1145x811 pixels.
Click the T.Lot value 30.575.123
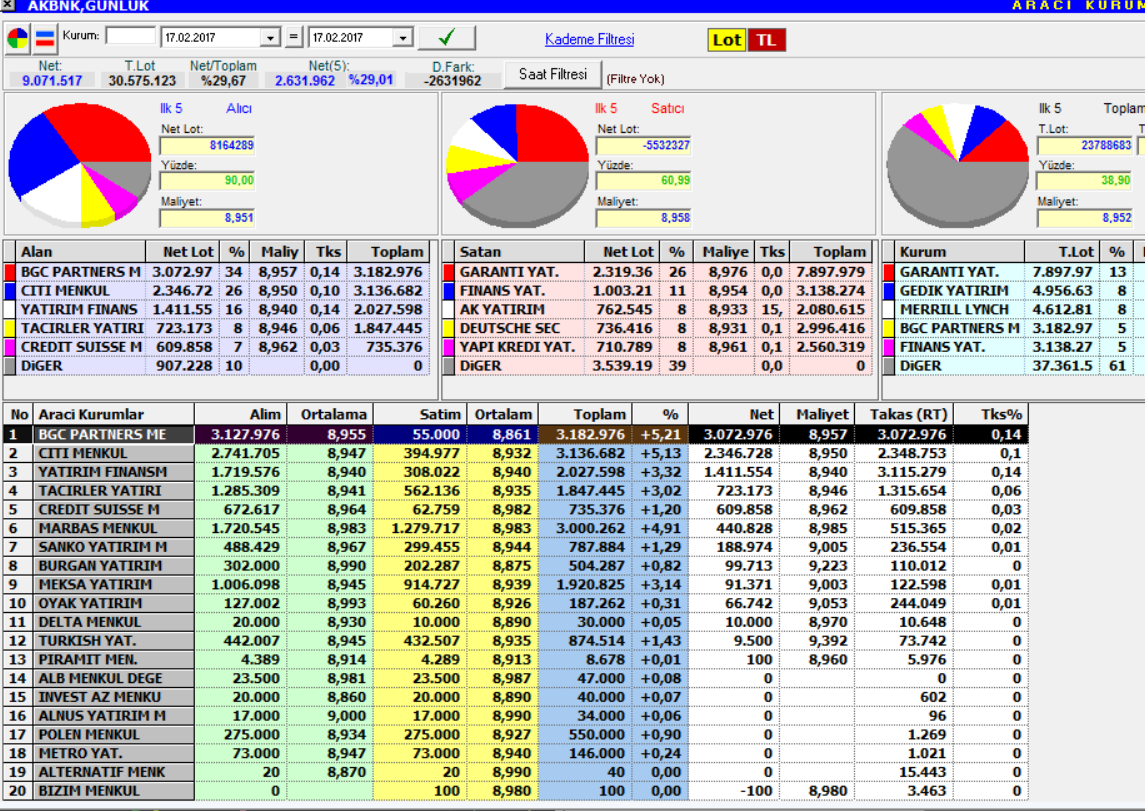pyautogui.click(x=142, y=80)
